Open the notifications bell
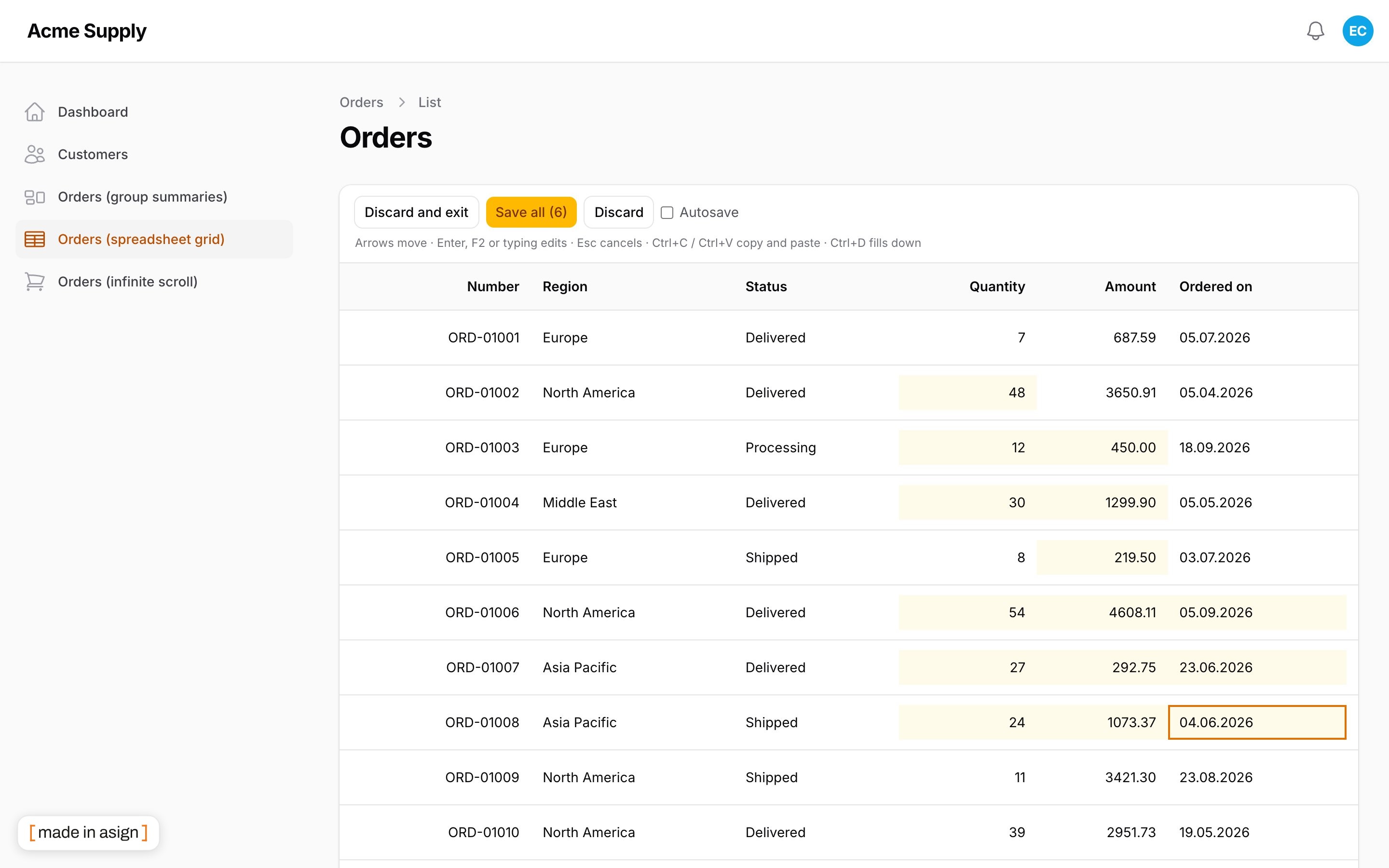The width and height of the screenshot is (1389, 868). tap(1315, 31)
